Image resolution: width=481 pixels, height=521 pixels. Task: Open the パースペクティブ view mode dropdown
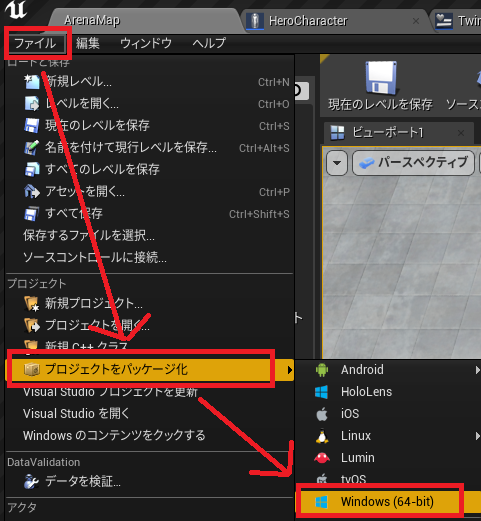tap(413, 163)
